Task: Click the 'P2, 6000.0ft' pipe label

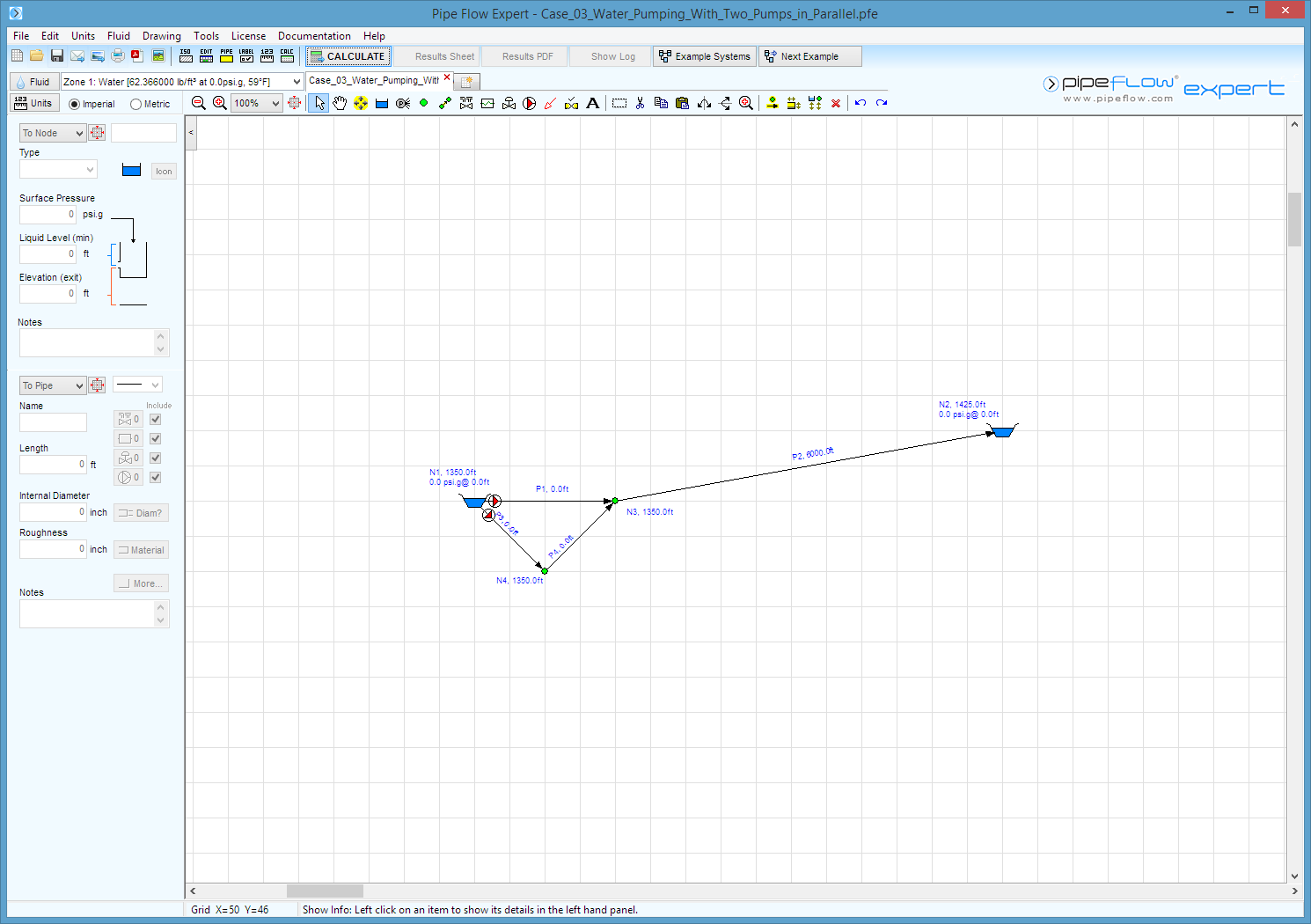Action: (813, 453)
